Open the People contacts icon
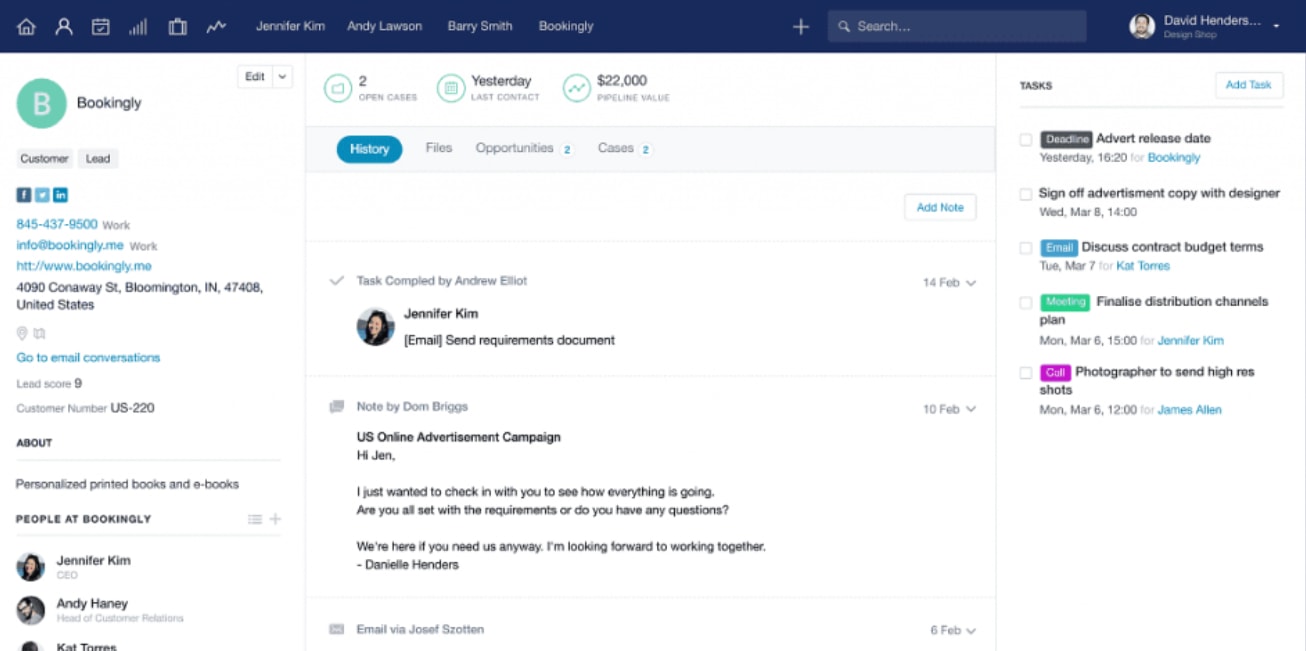This screenshot has width=1306, height=651. pyautogui.click(x=64, y=27)
